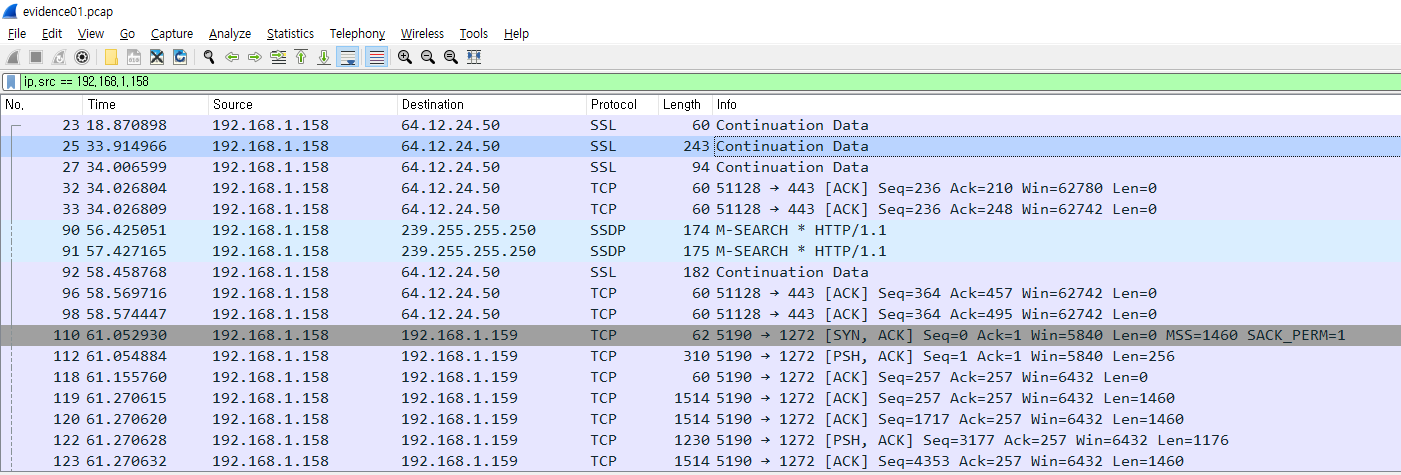Open the Tools menu
Image resolution: width=1401 pixels, height=475 pixels.
474,34
